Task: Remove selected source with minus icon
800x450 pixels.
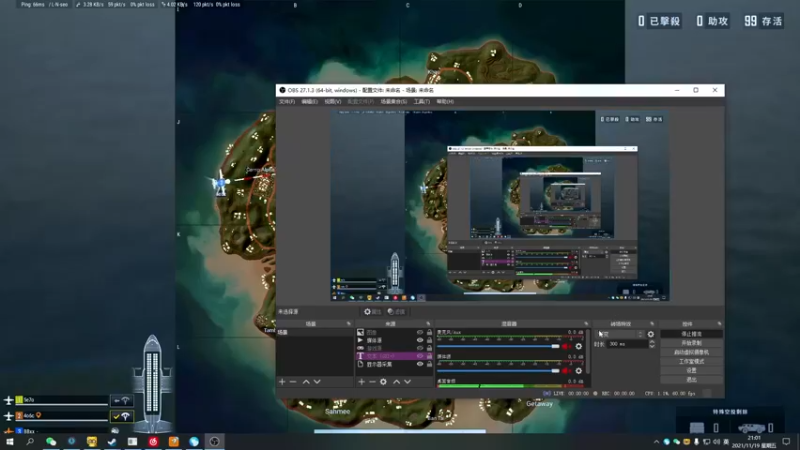Action: point(372,382)
